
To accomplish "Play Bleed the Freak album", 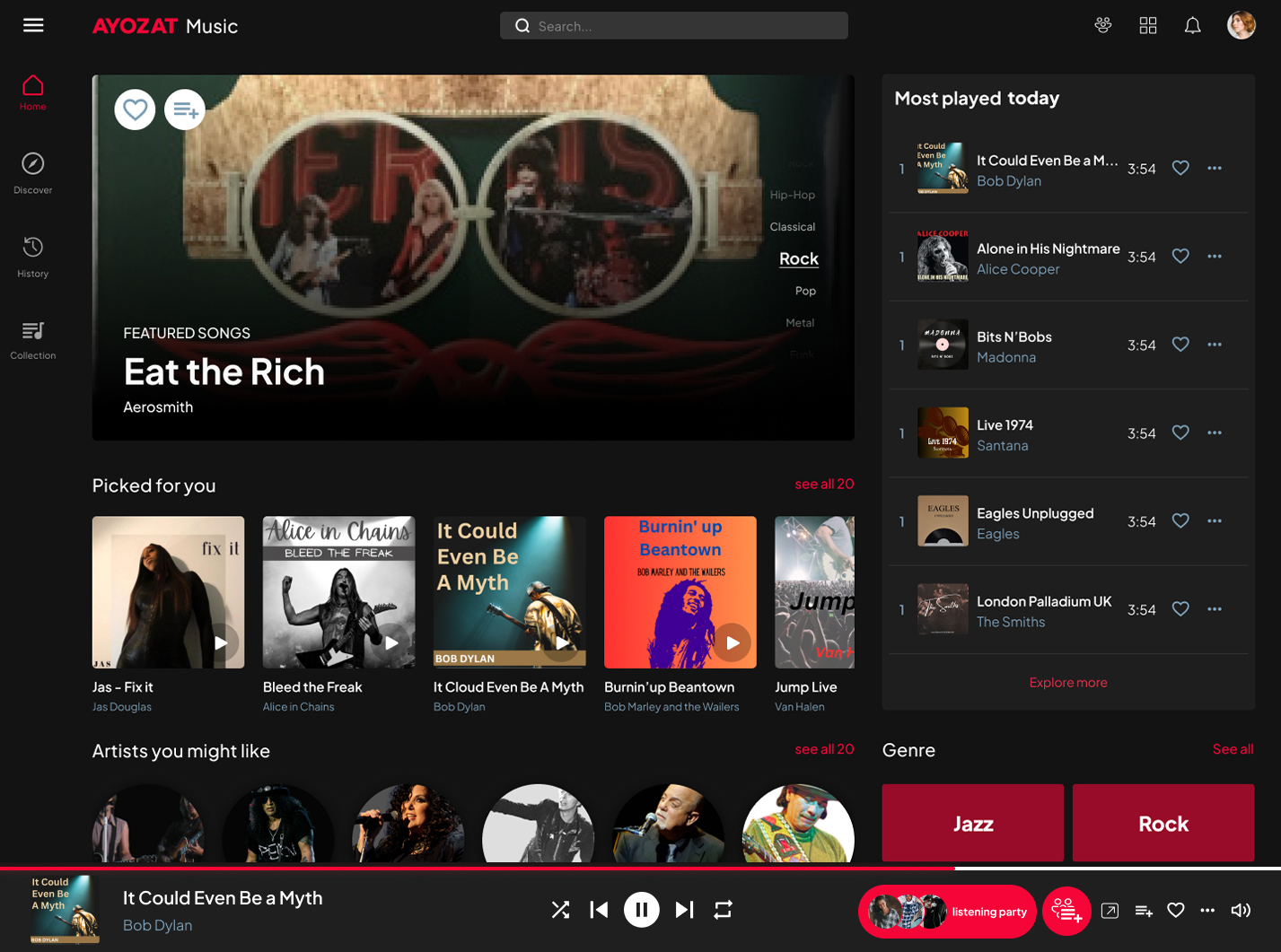I will (391, 642).
